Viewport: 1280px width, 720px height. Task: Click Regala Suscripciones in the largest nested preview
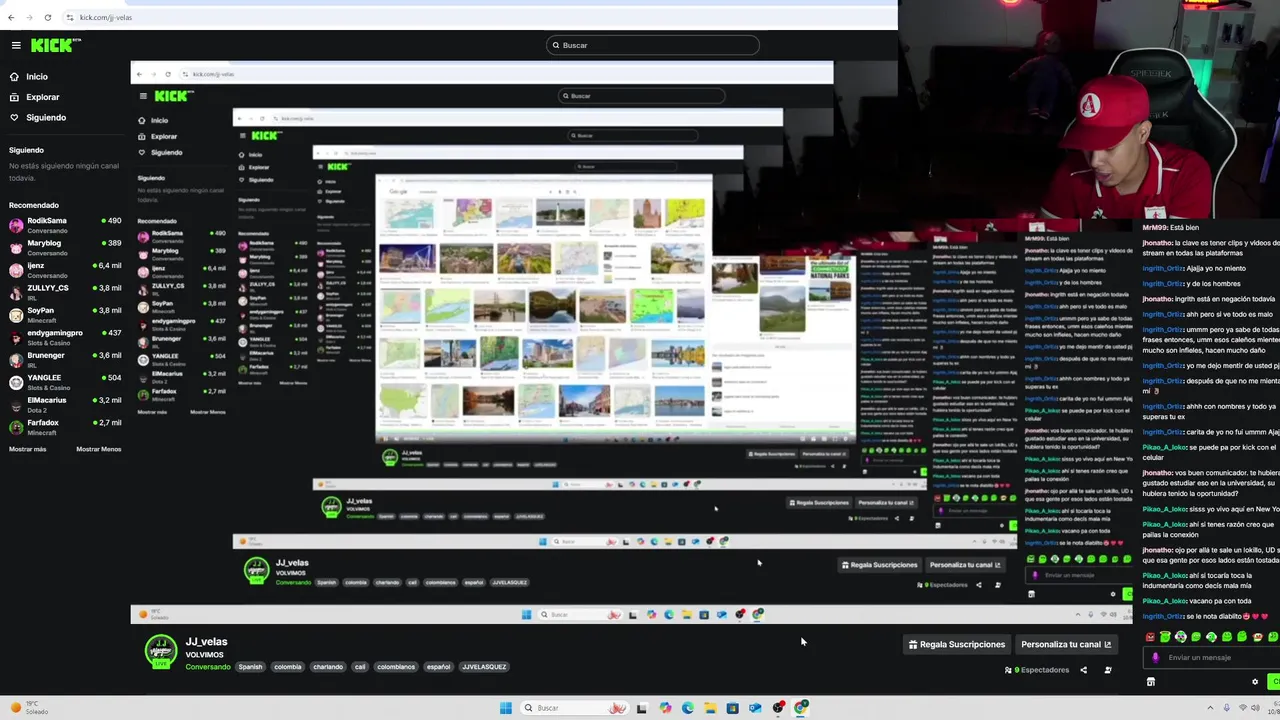(x=880, y=565)
